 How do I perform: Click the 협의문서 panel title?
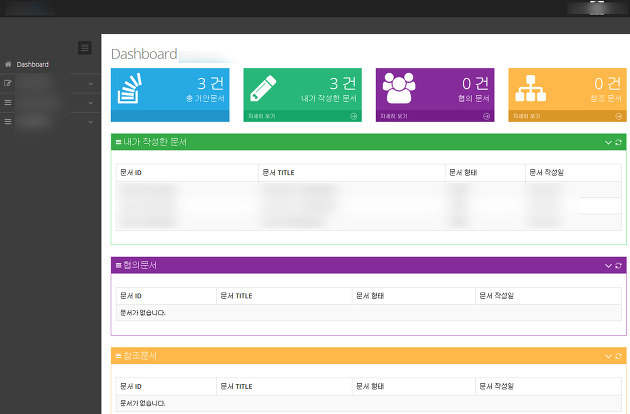click(x=140, y=265)
